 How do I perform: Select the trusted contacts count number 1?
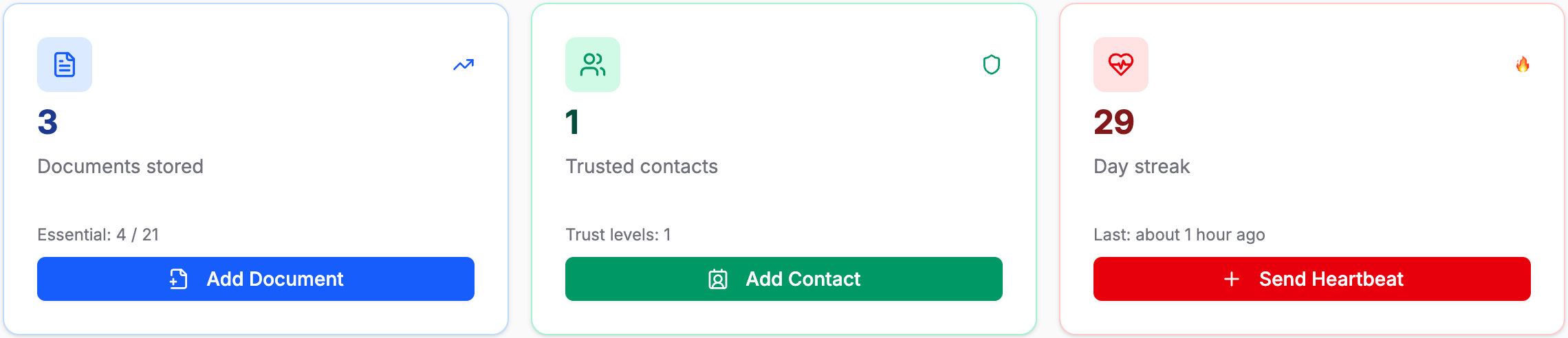(572, 122)
